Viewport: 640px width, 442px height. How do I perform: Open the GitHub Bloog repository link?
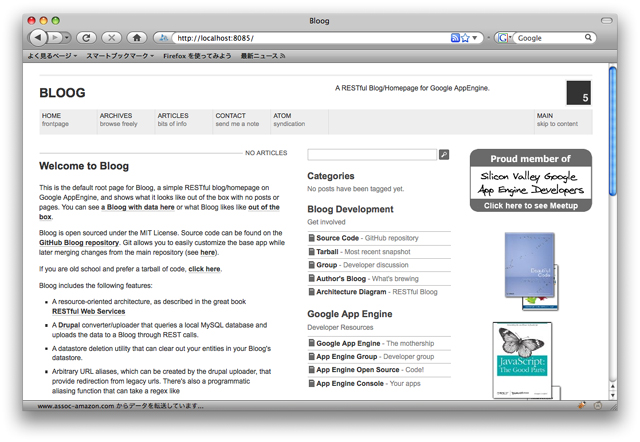[79, 243]
